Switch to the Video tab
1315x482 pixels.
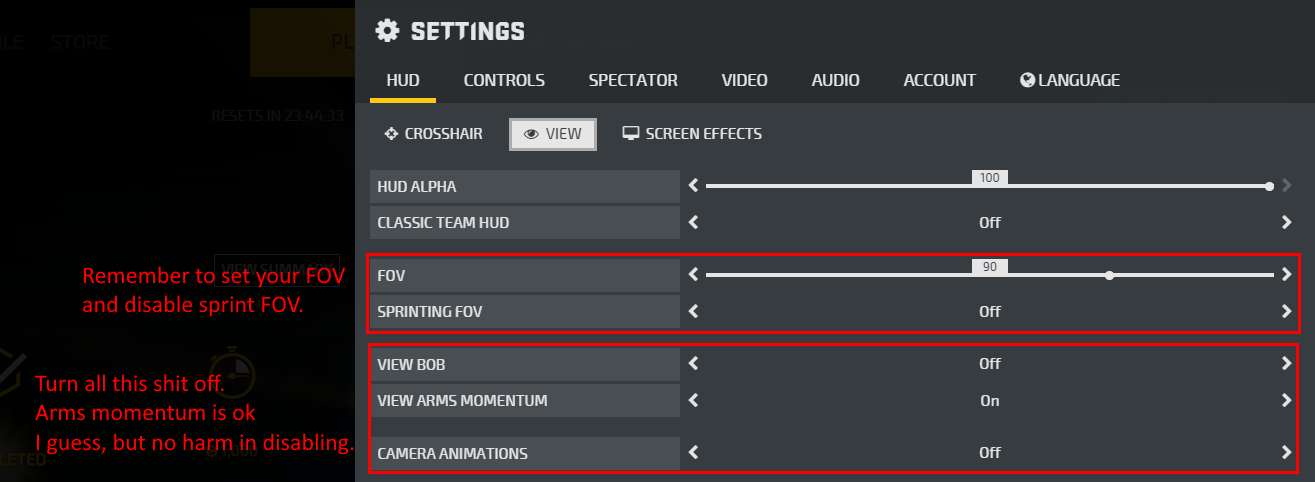tap(744, 80)
